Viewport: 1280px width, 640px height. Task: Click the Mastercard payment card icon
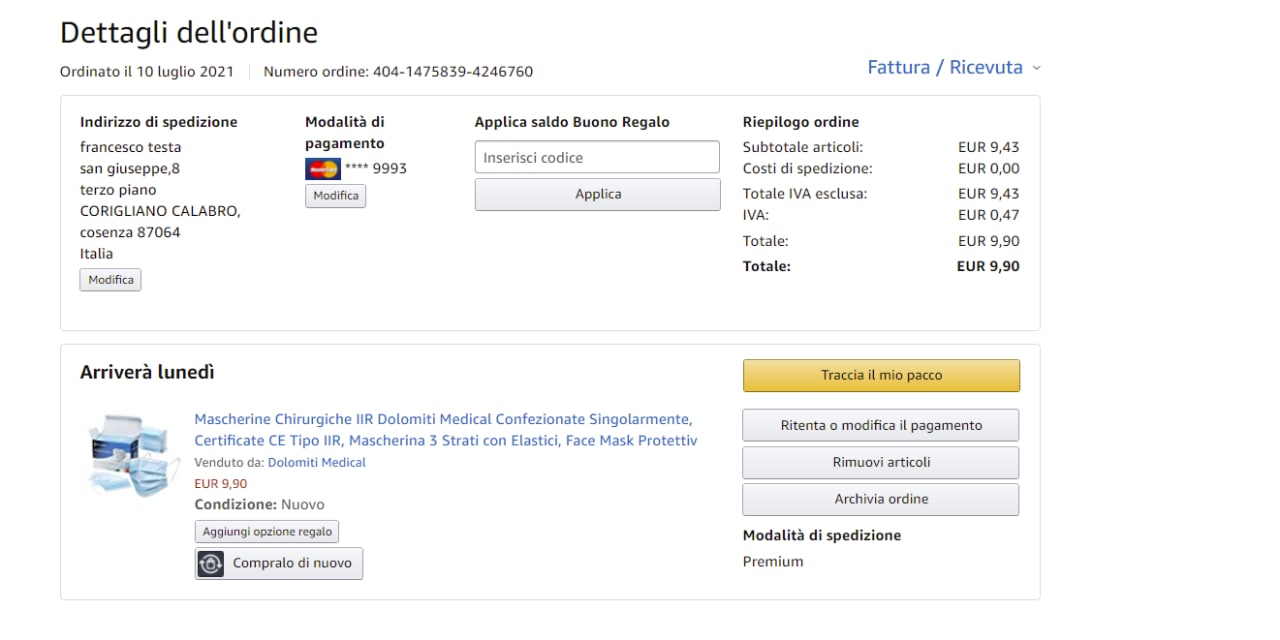point(322,169)
